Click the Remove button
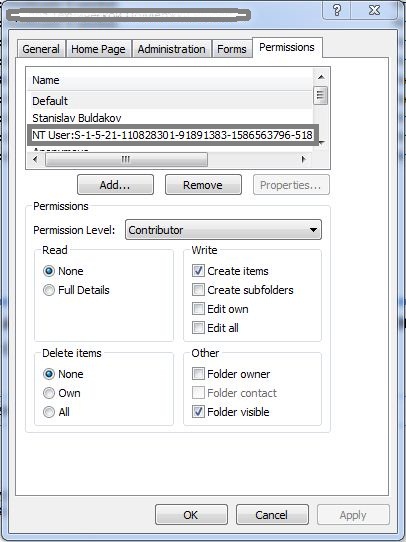Image resolution: width=406 pixels, height=542 pixels. pos(203,185)
